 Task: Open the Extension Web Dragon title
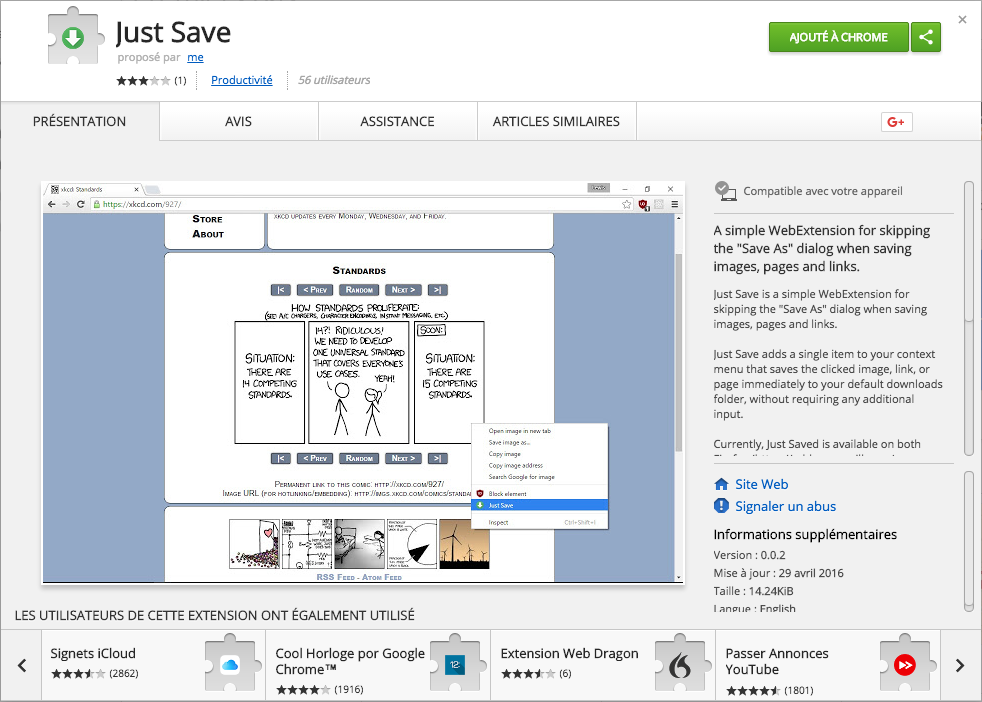coord(569,653)
